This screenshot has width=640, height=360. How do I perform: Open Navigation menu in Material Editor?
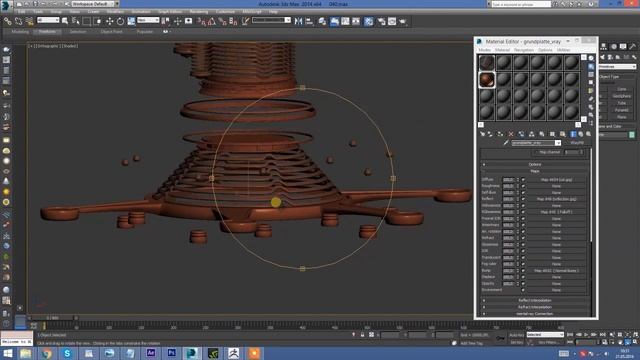524,50
